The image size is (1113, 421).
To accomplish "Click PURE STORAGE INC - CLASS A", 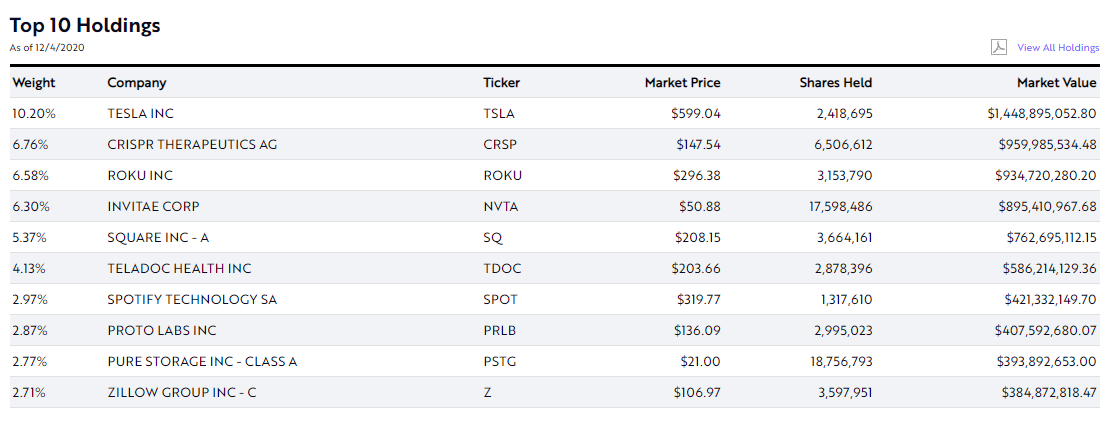I will (x=202, y=362).
